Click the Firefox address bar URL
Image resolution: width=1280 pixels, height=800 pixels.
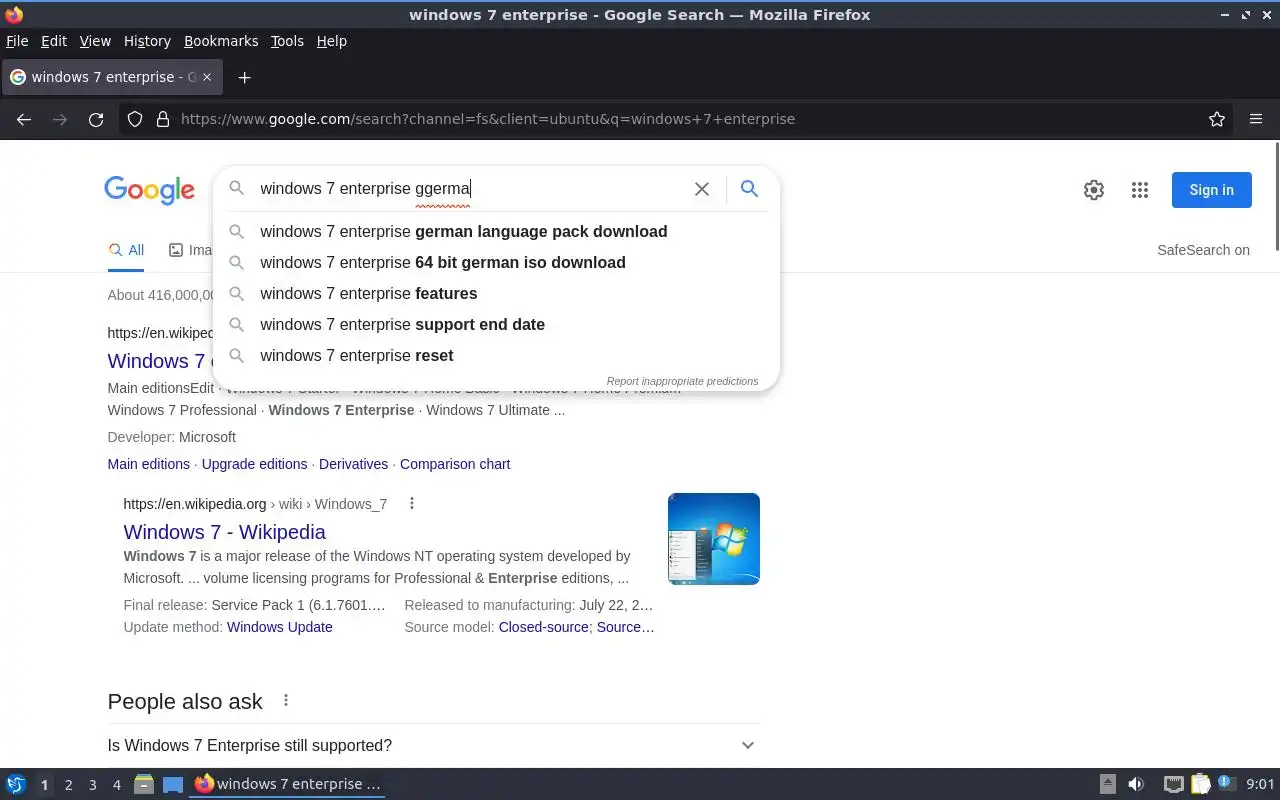pos(488,119)
